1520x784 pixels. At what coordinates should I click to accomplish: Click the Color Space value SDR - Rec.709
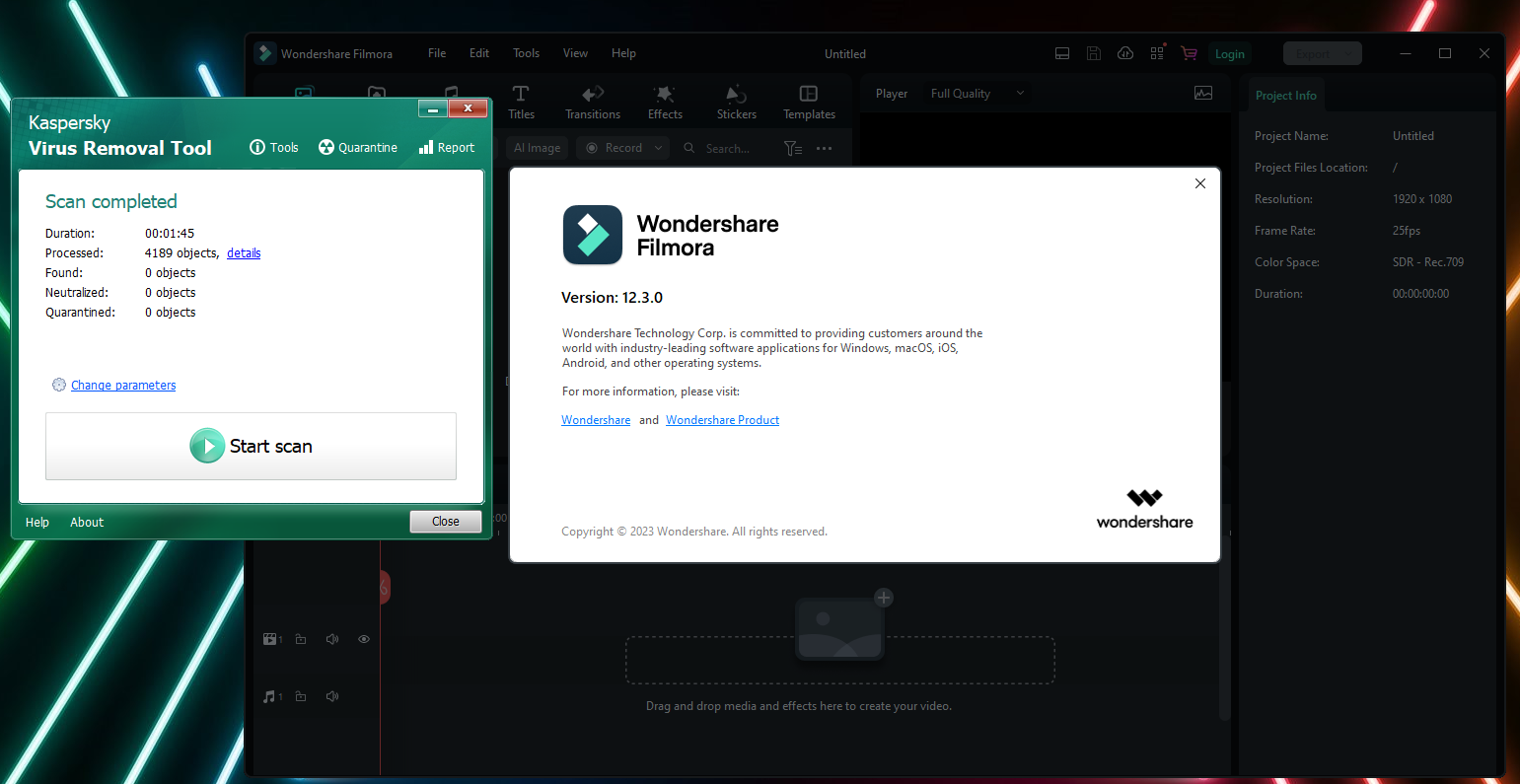[x=1428, y=262]
